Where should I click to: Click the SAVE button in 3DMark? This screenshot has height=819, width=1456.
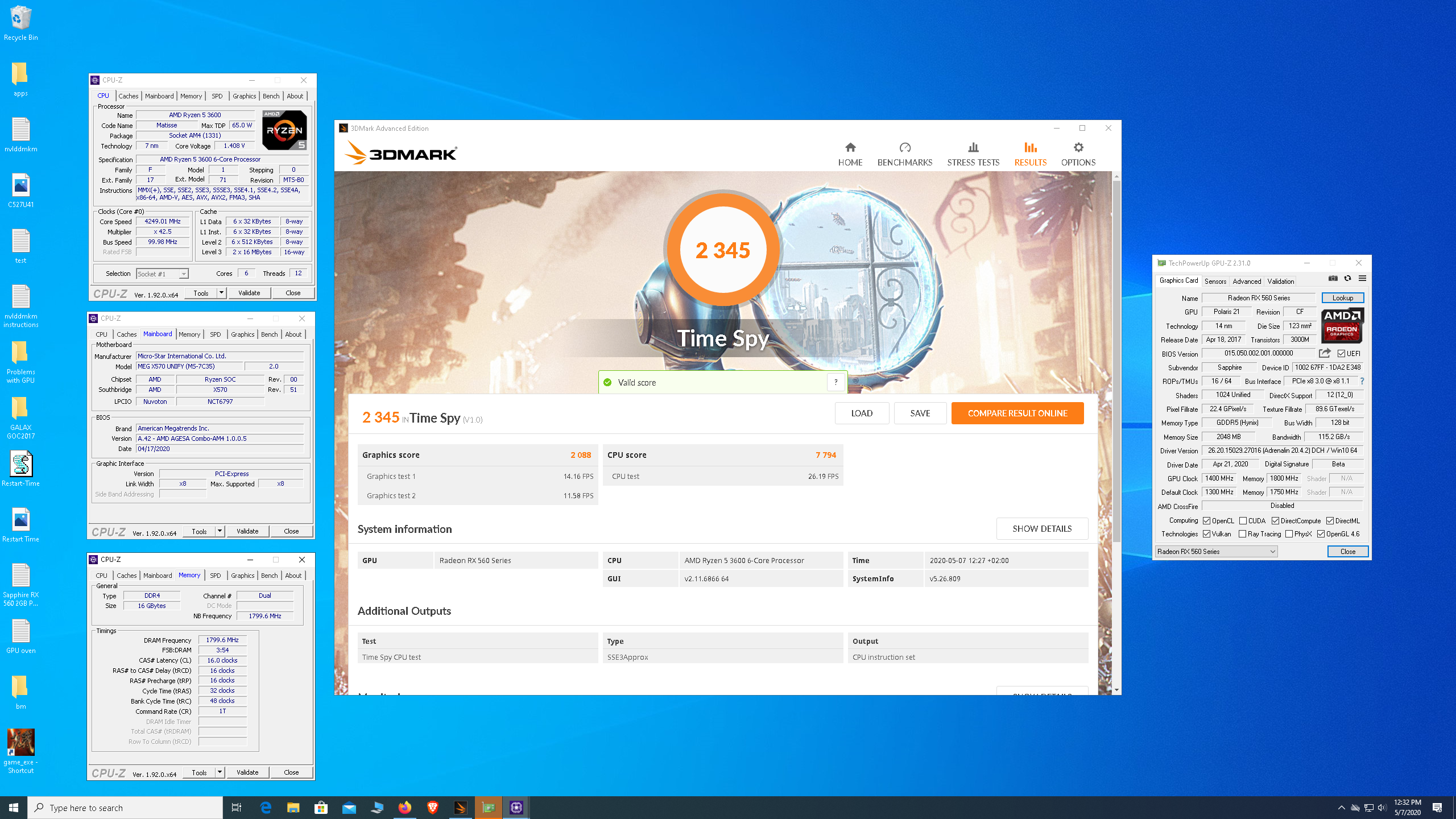point(920,413)
